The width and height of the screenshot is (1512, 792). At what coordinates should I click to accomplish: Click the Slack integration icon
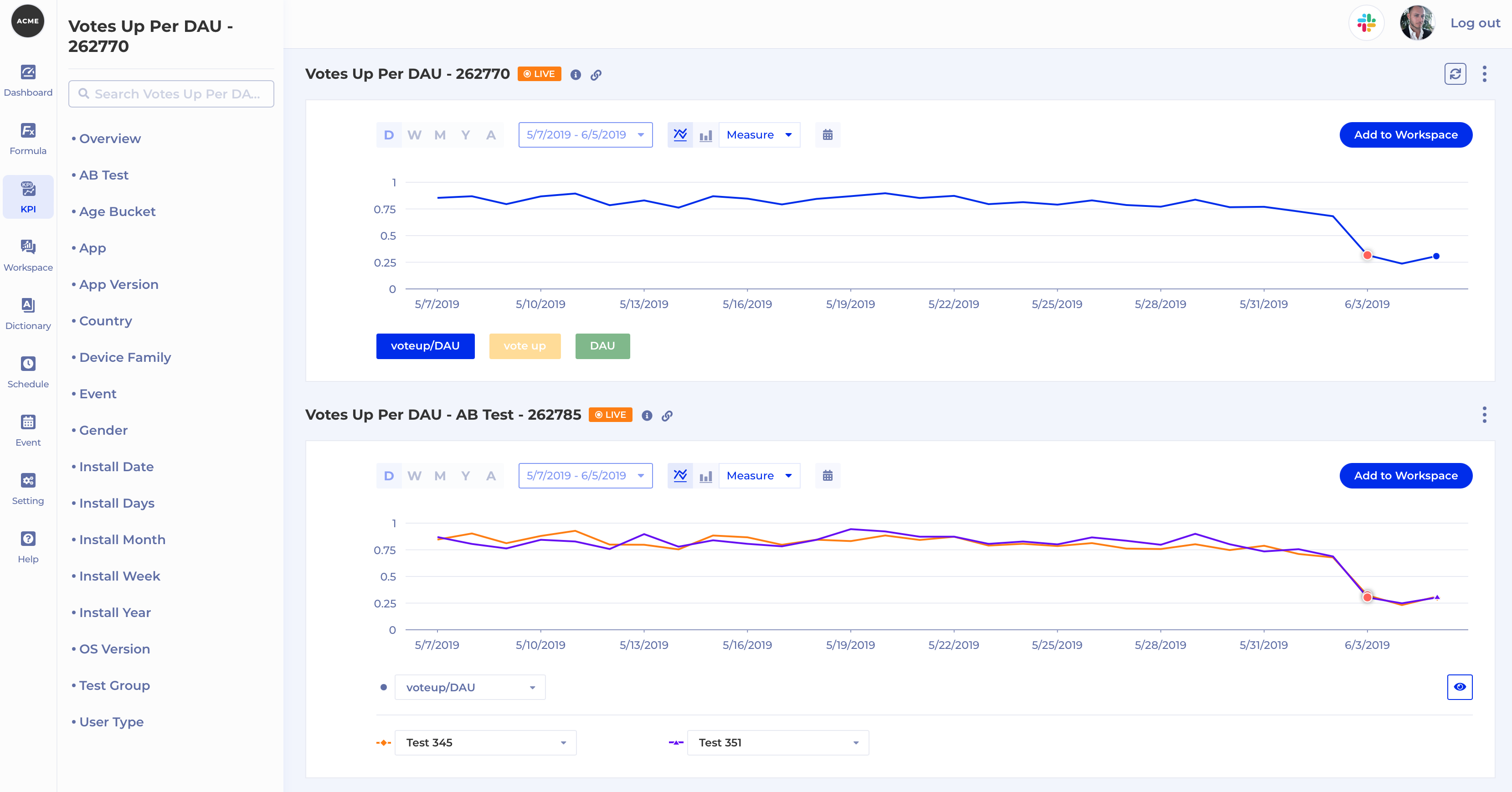[1366, 23]
